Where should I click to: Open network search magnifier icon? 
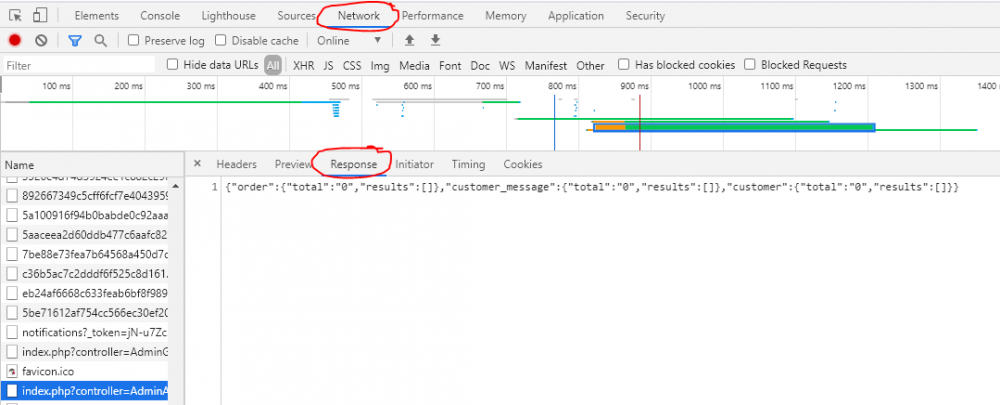click(x=100, y=40)
